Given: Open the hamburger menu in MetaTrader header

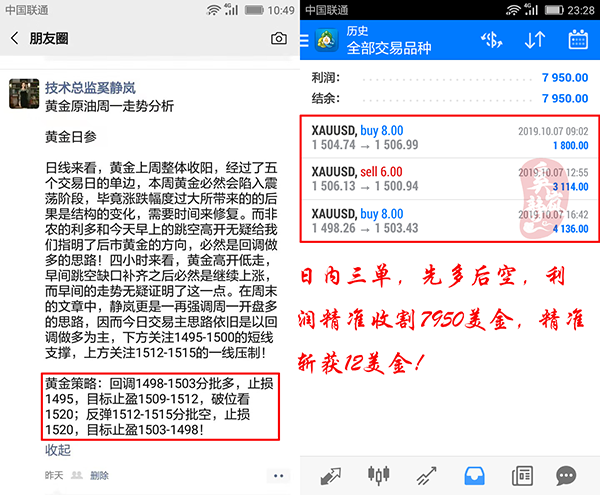Looking at the screenshot, I should (x=304, y=40).
